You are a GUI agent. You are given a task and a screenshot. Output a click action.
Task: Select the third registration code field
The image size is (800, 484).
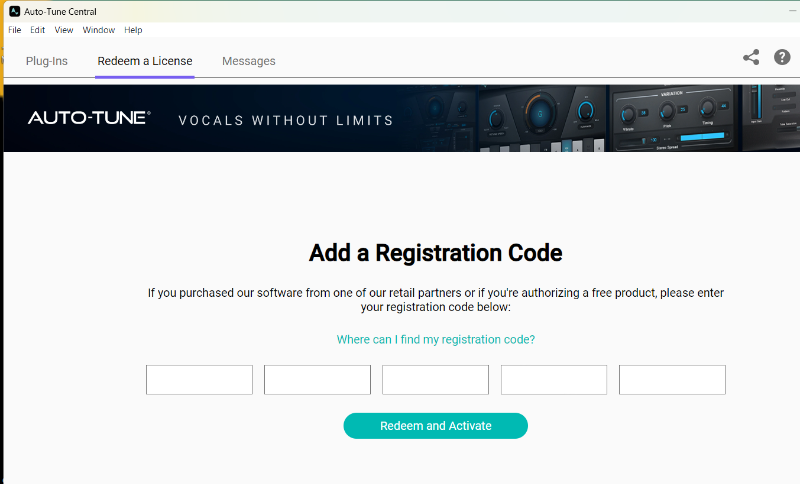click(435, 380)
